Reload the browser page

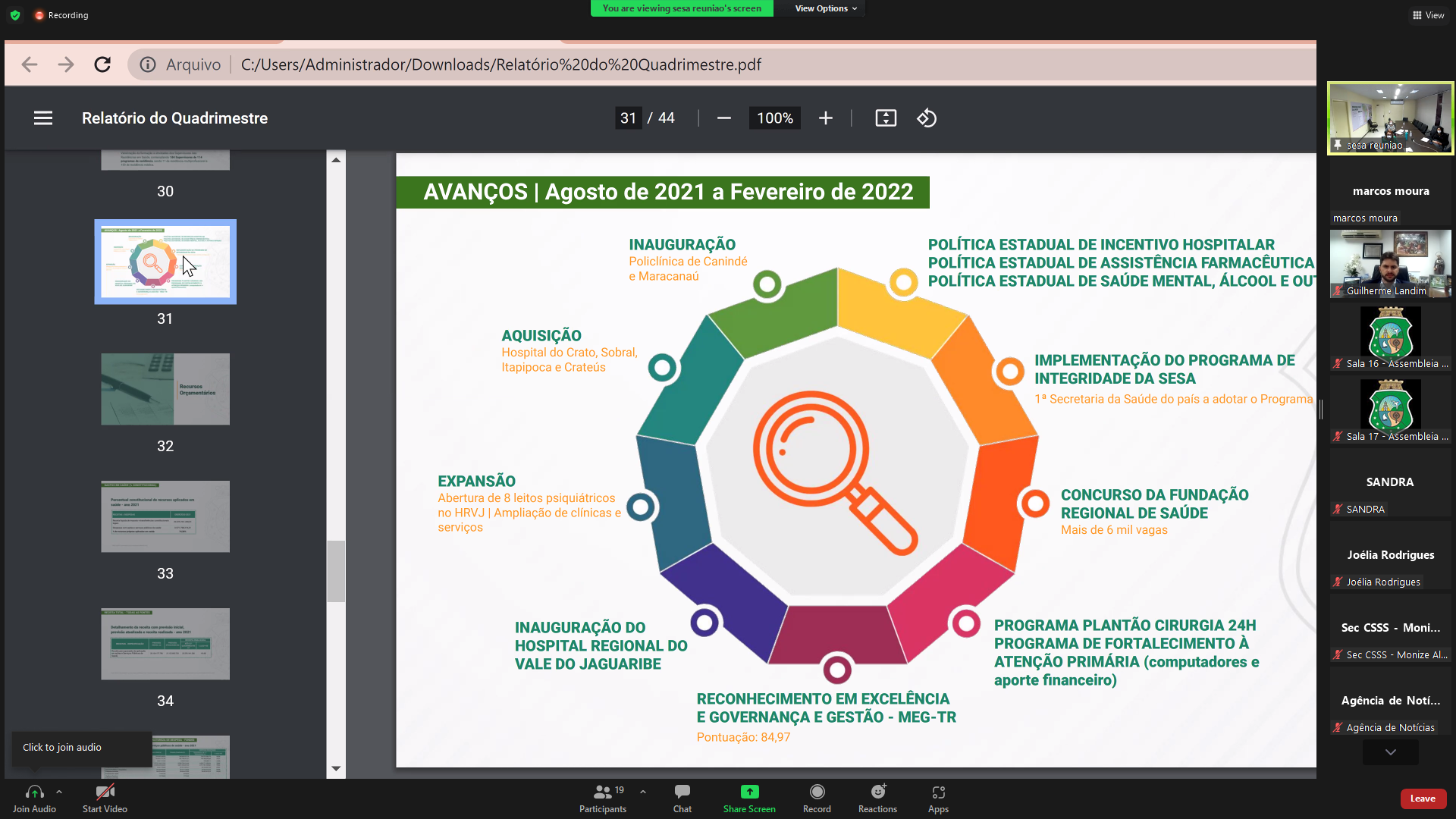[x=102, y=64]
